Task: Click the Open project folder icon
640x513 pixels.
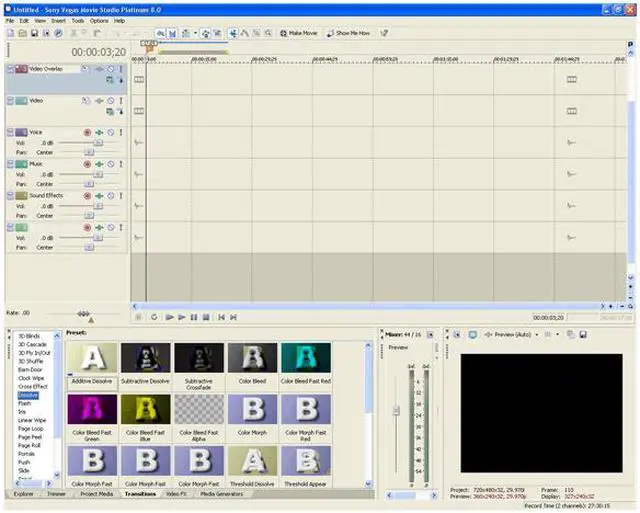Action: [x=21, y=33]
